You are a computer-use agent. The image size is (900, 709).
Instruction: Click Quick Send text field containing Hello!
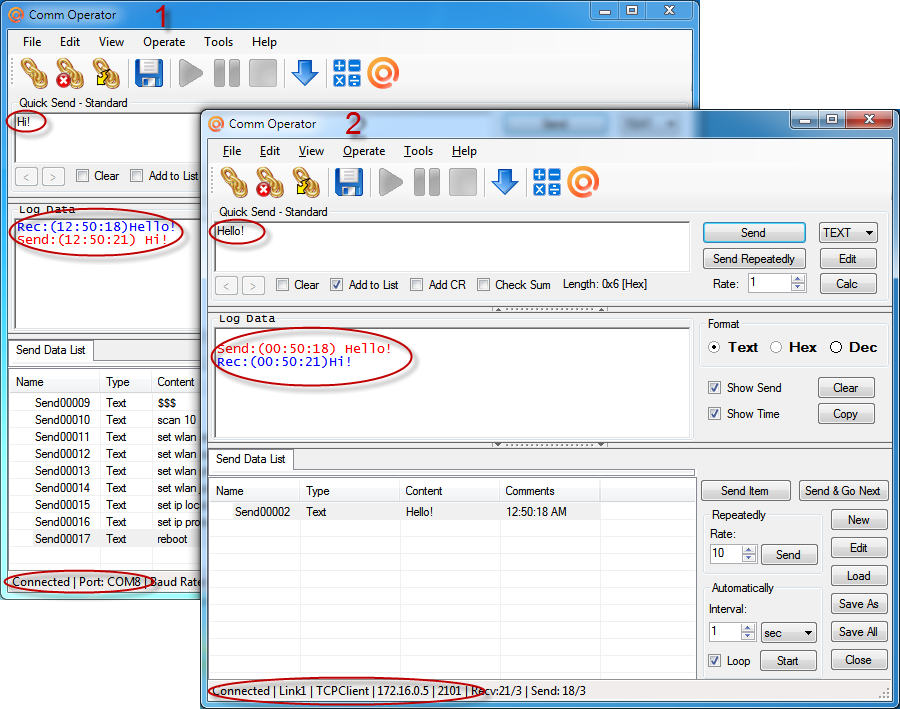(x=452, y=246)
